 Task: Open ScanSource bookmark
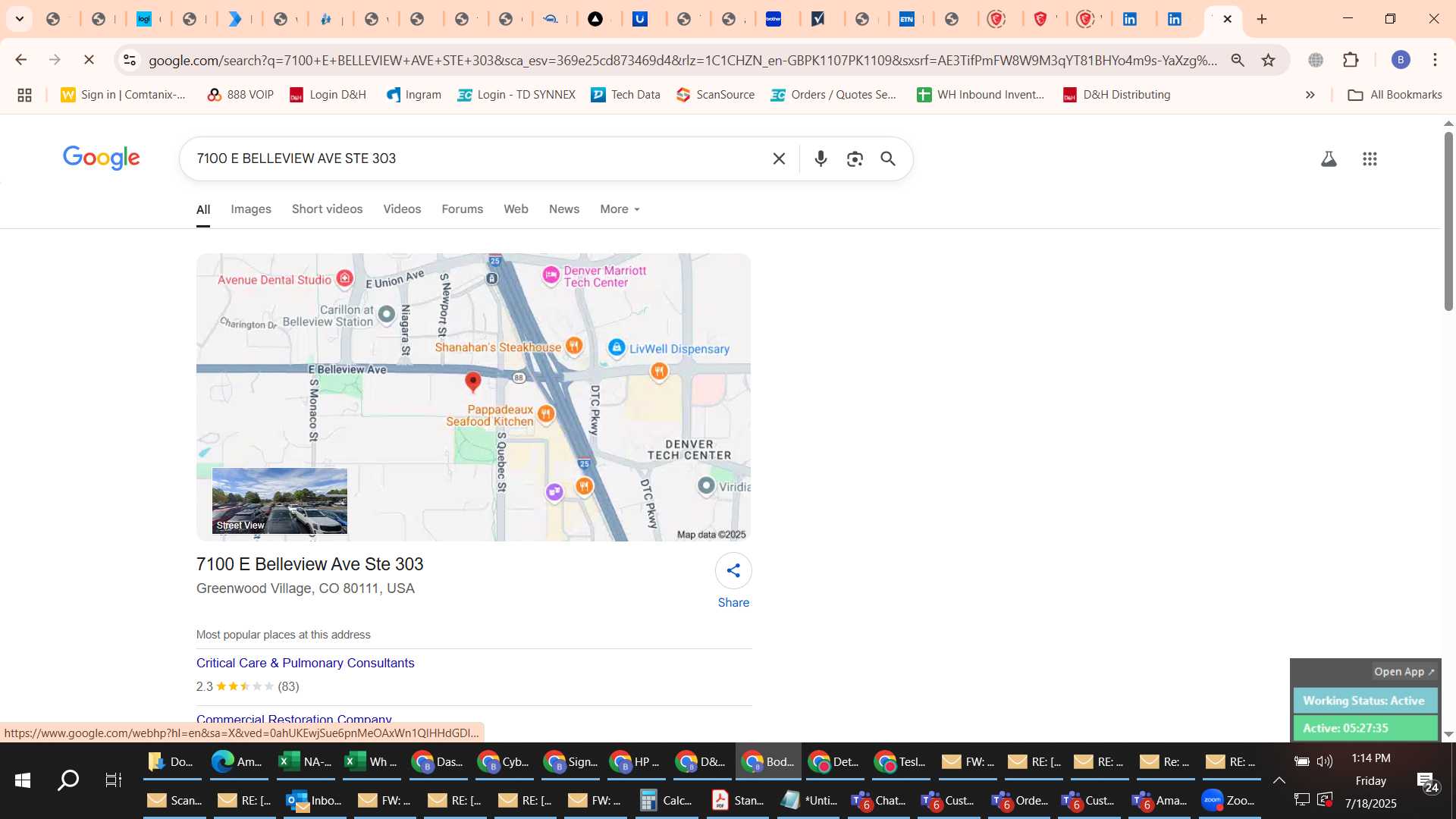coord(715,95)
